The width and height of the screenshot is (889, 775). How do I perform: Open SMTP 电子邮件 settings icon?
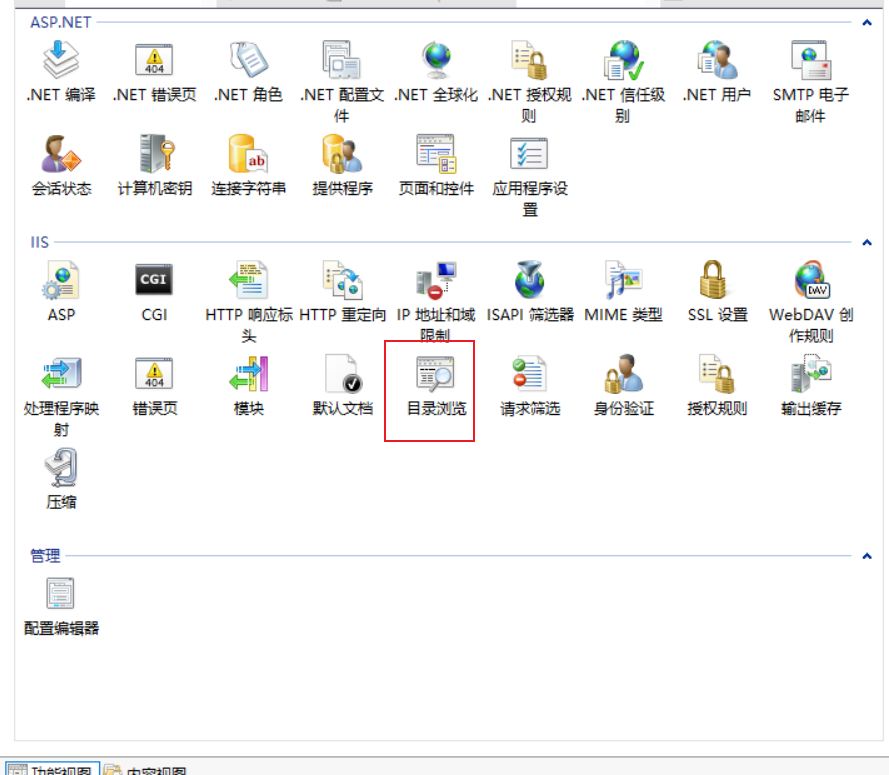point(811,60)
